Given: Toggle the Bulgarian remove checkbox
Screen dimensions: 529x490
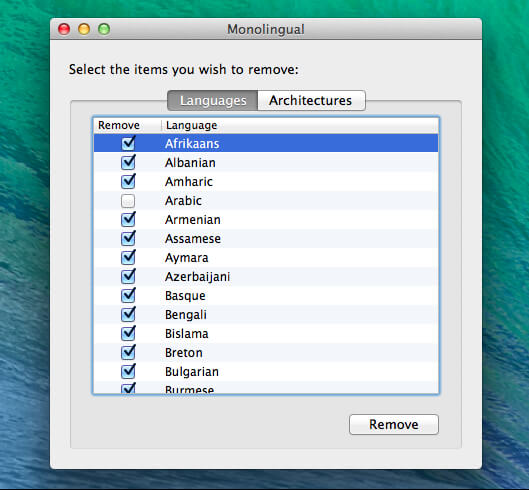Looking at the screenshot, I should click(128, 372).
